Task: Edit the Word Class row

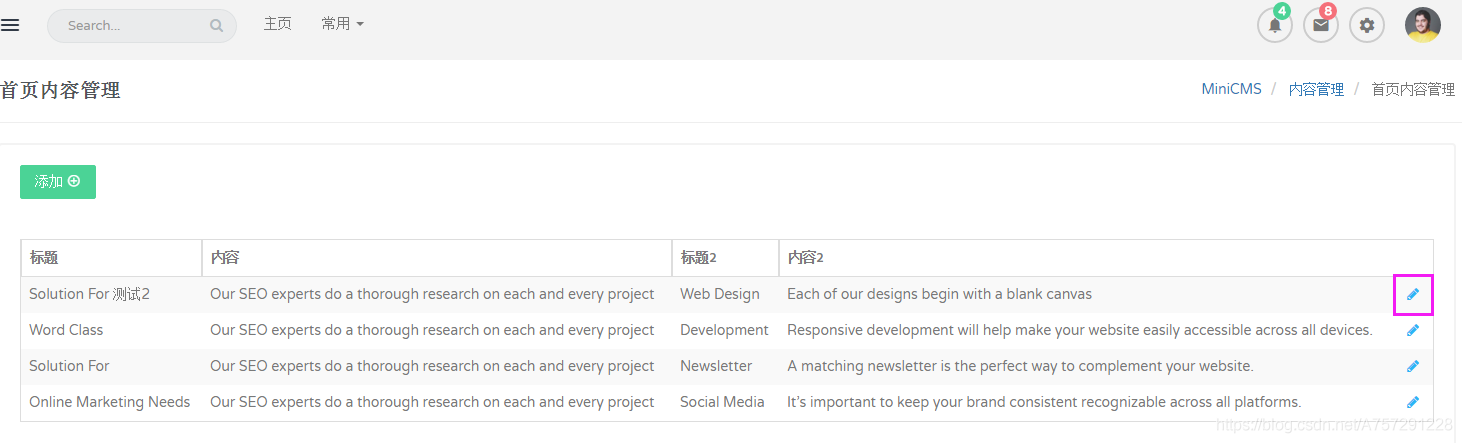Action: tap(1413, 330)
